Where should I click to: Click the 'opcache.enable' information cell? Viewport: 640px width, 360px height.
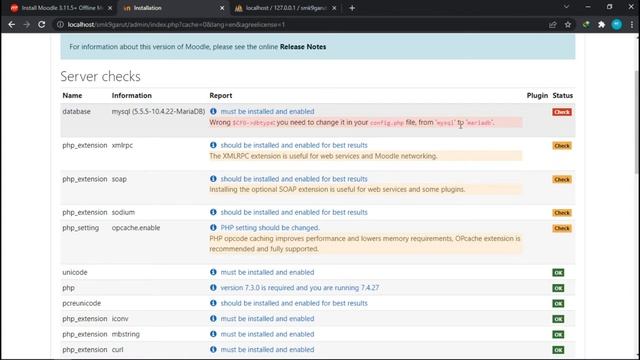(x=136, y=228)
